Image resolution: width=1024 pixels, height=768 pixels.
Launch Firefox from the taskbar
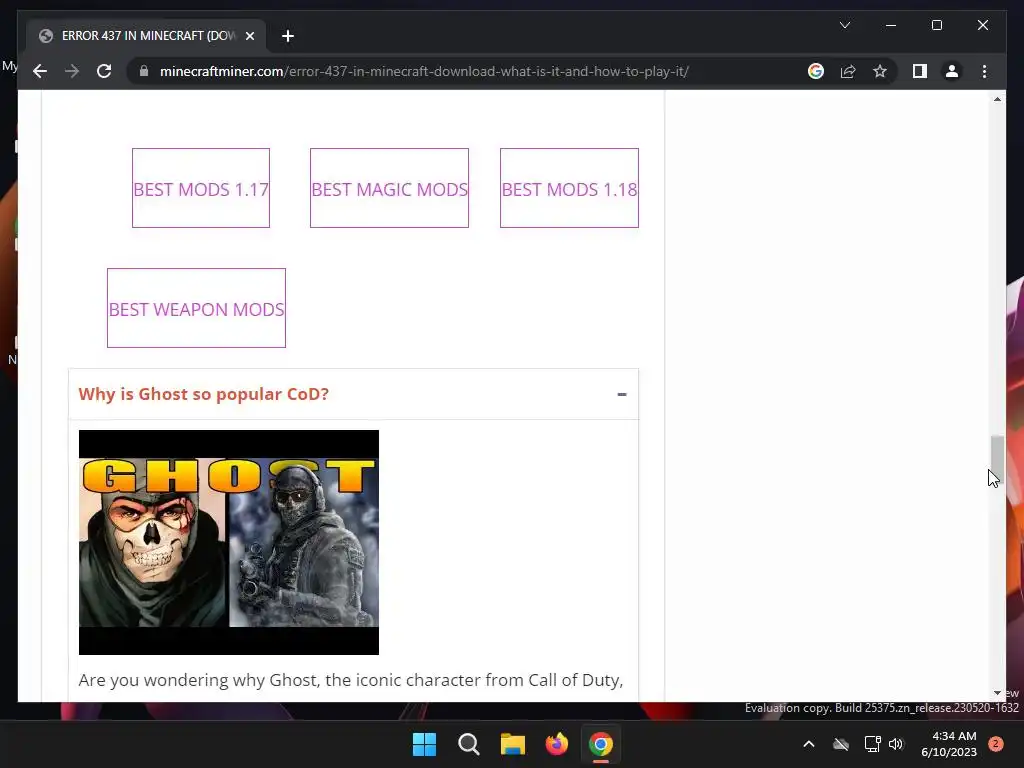click(556, 744)
